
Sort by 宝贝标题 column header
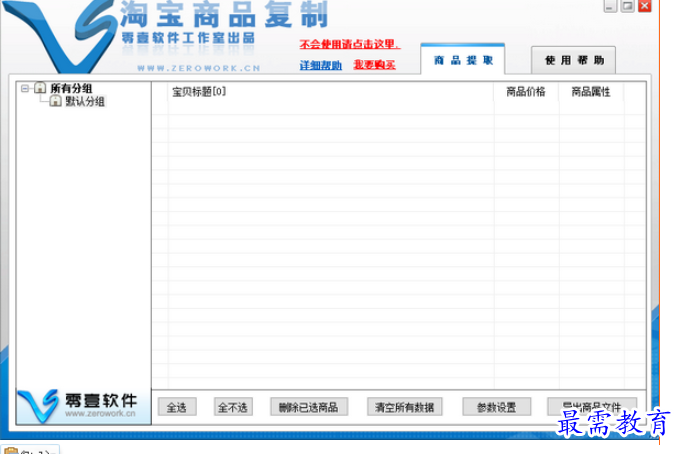[x=331, y=92]
